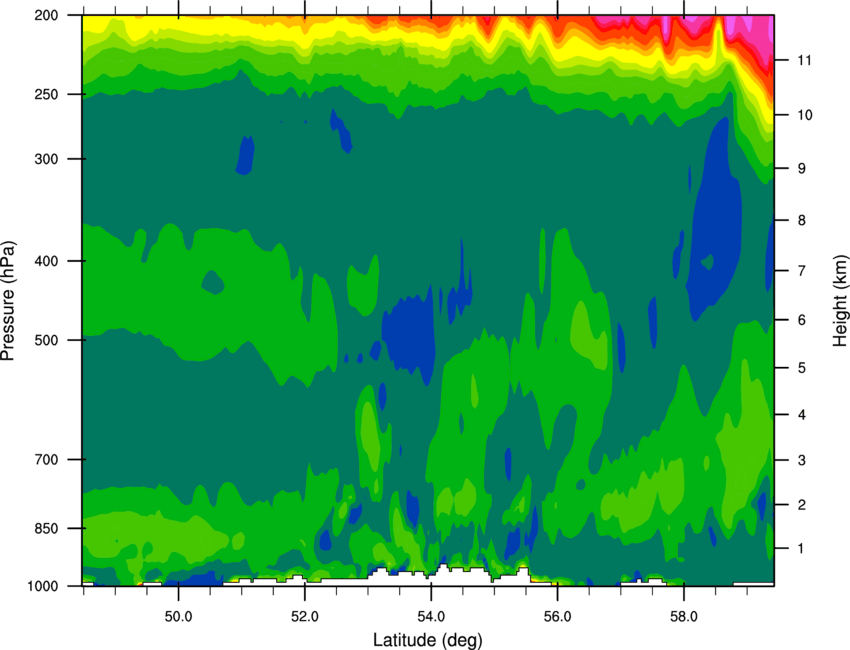
Task: Select the 700 pressure tick label
Action: (46, 459)
